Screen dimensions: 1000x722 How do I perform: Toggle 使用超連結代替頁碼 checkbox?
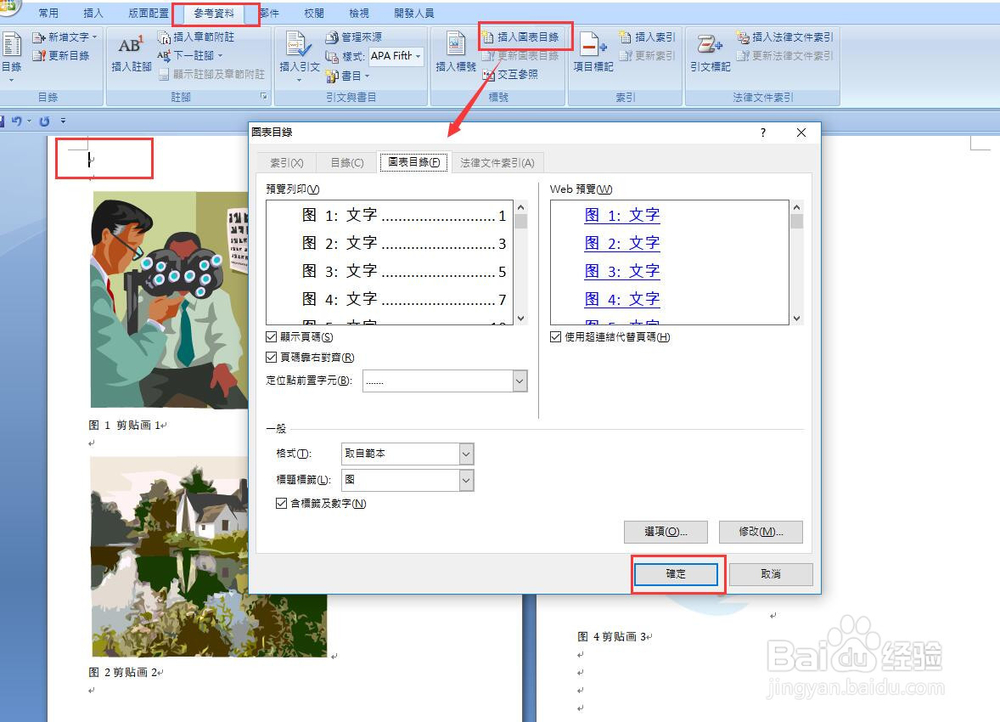(x=555, y=337)
